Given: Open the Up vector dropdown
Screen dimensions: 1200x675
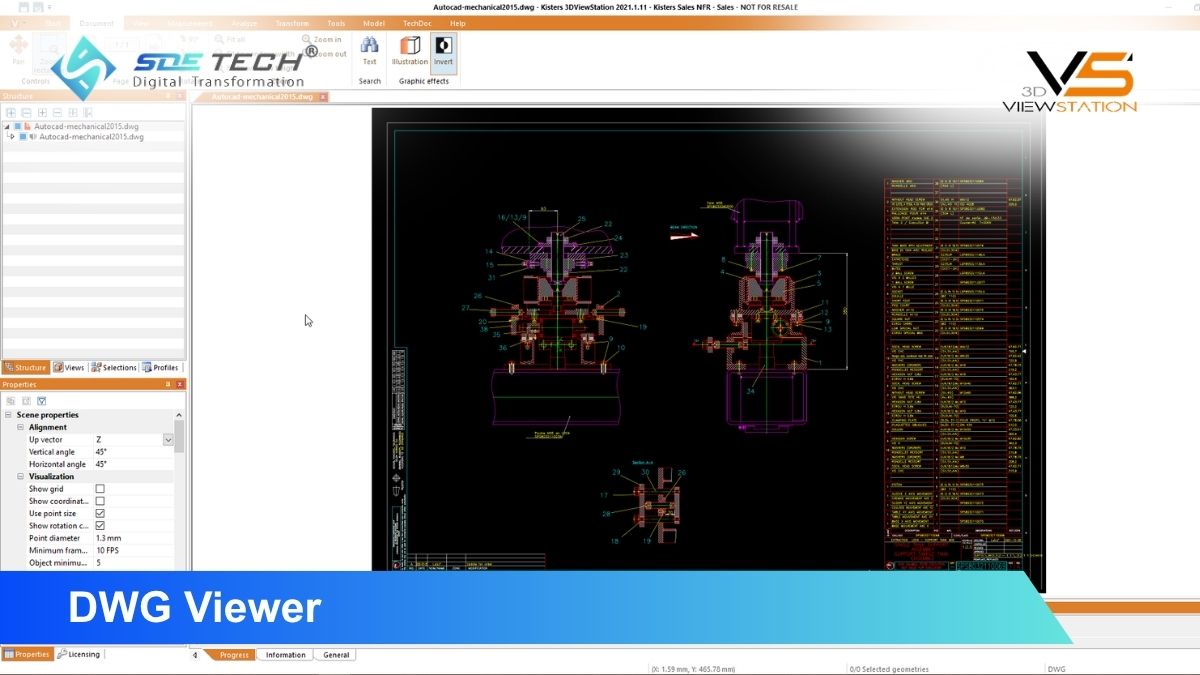Looking at the screenshot, I should click(168, 440).
